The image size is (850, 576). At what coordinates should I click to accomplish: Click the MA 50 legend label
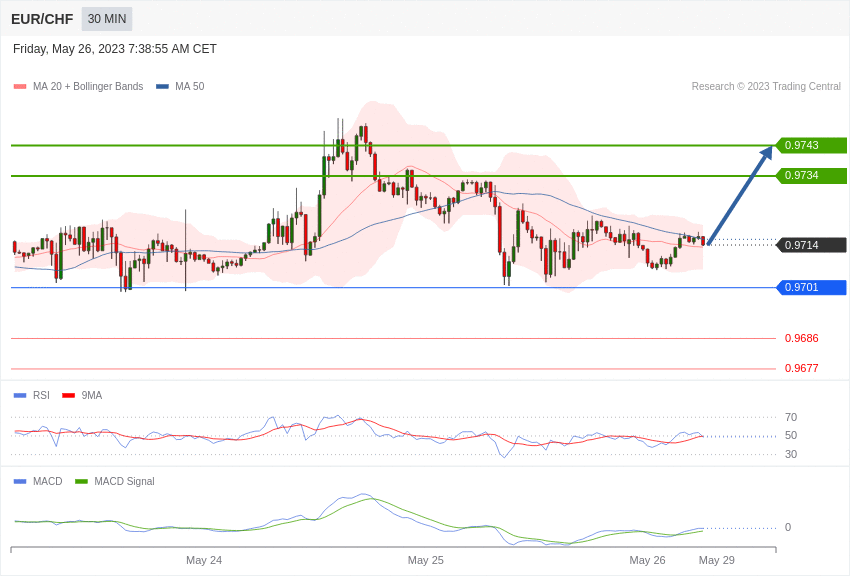(190, 86)
